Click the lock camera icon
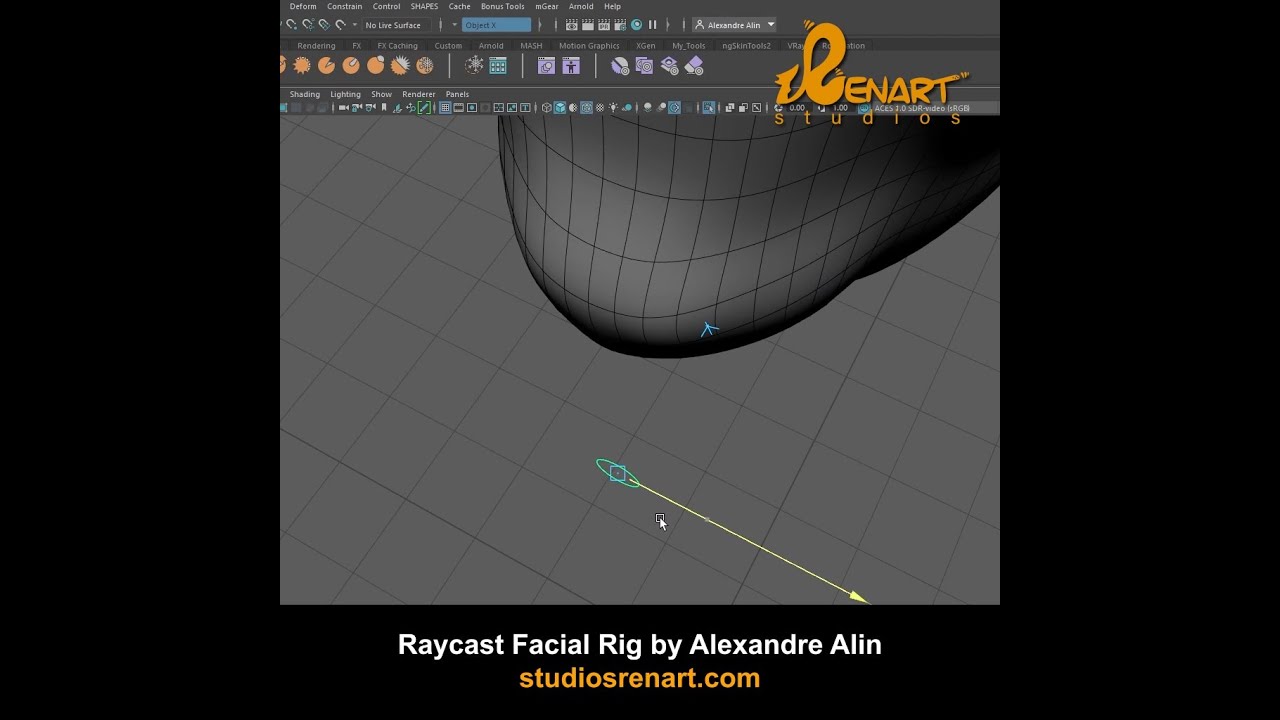Screen dimensions: 1280x720 357,107
